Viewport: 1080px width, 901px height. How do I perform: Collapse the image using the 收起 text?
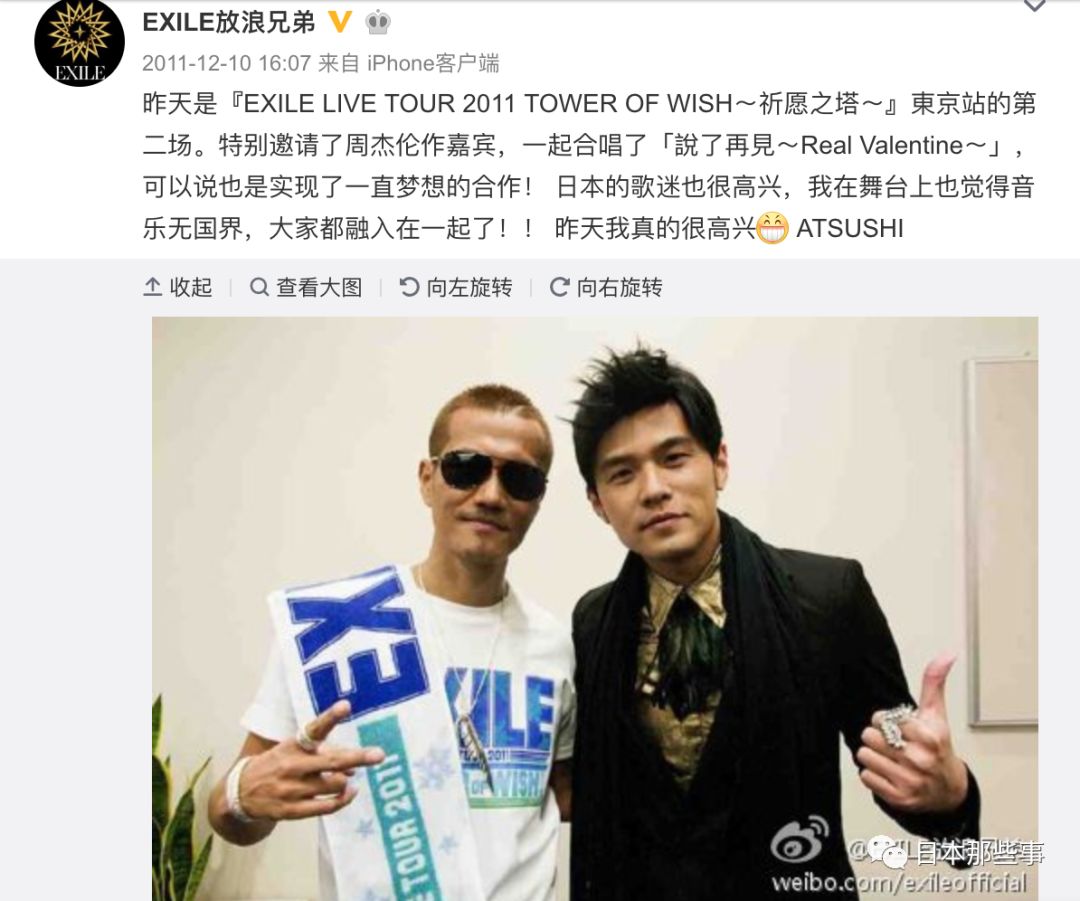click(x=191, y=287)
